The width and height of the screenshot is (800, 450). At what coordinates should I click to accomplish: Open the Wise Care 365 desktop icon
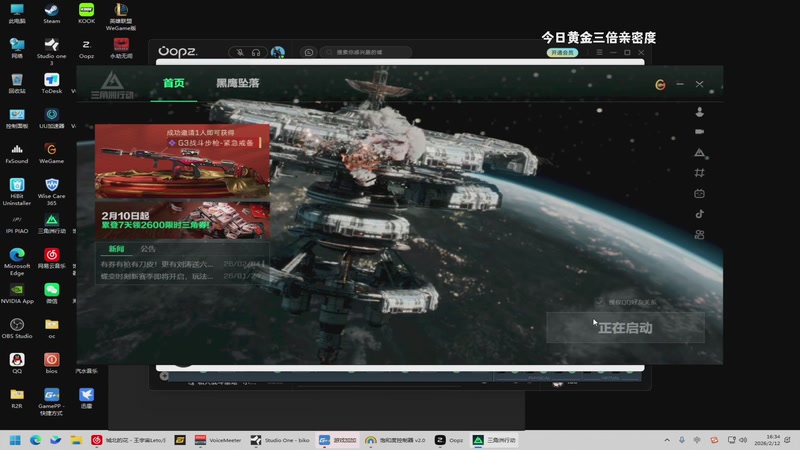(x=52, y=192)
